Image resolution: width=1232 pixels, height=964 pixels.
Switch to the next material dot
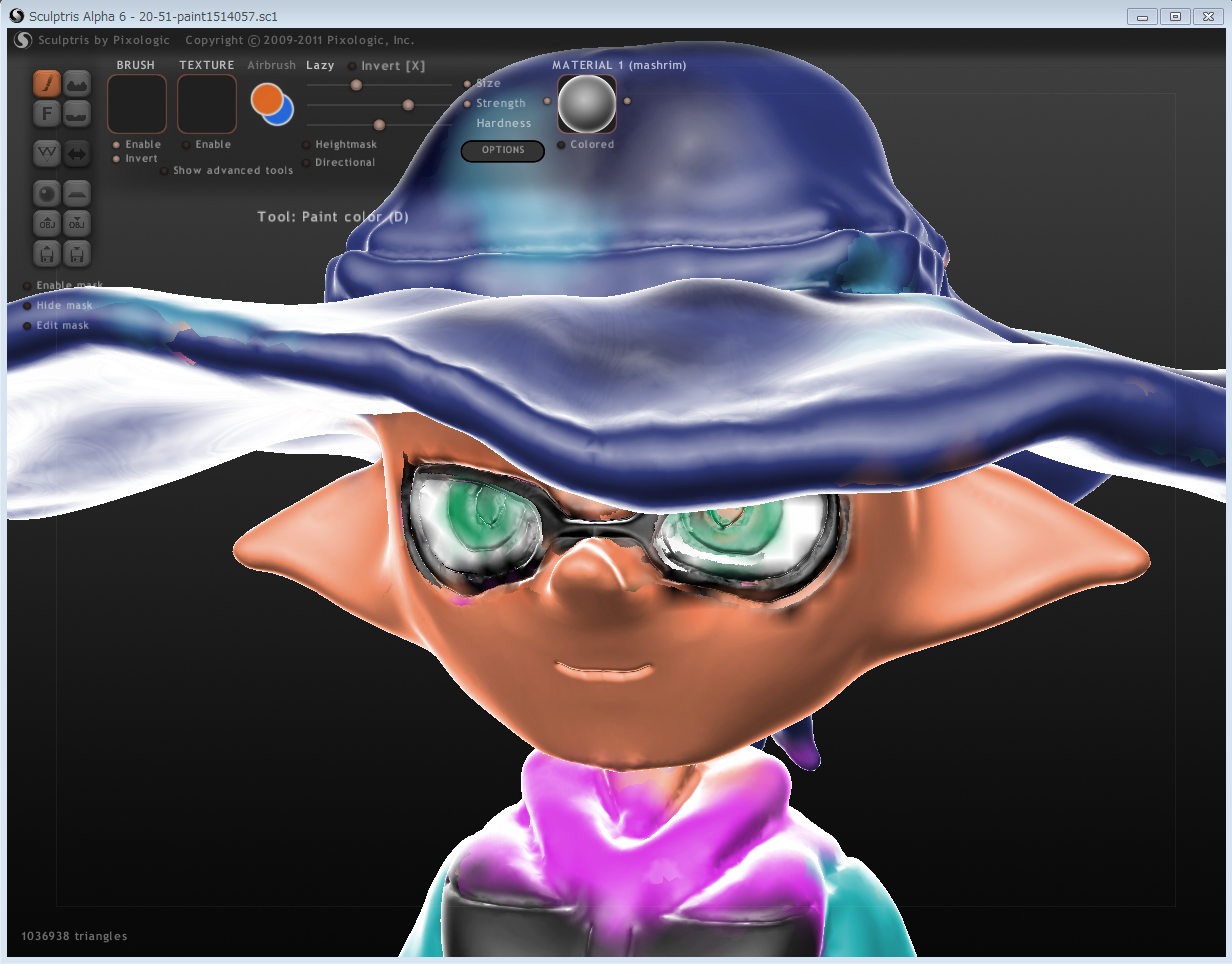(x=627, y=101)
